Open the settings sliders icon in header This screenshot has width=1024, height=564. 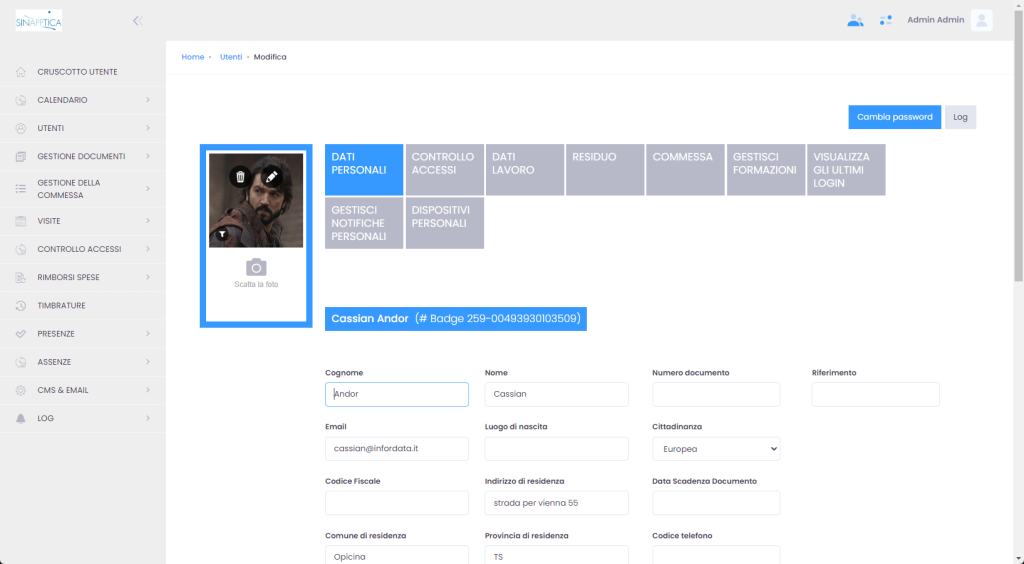point(885,20)
